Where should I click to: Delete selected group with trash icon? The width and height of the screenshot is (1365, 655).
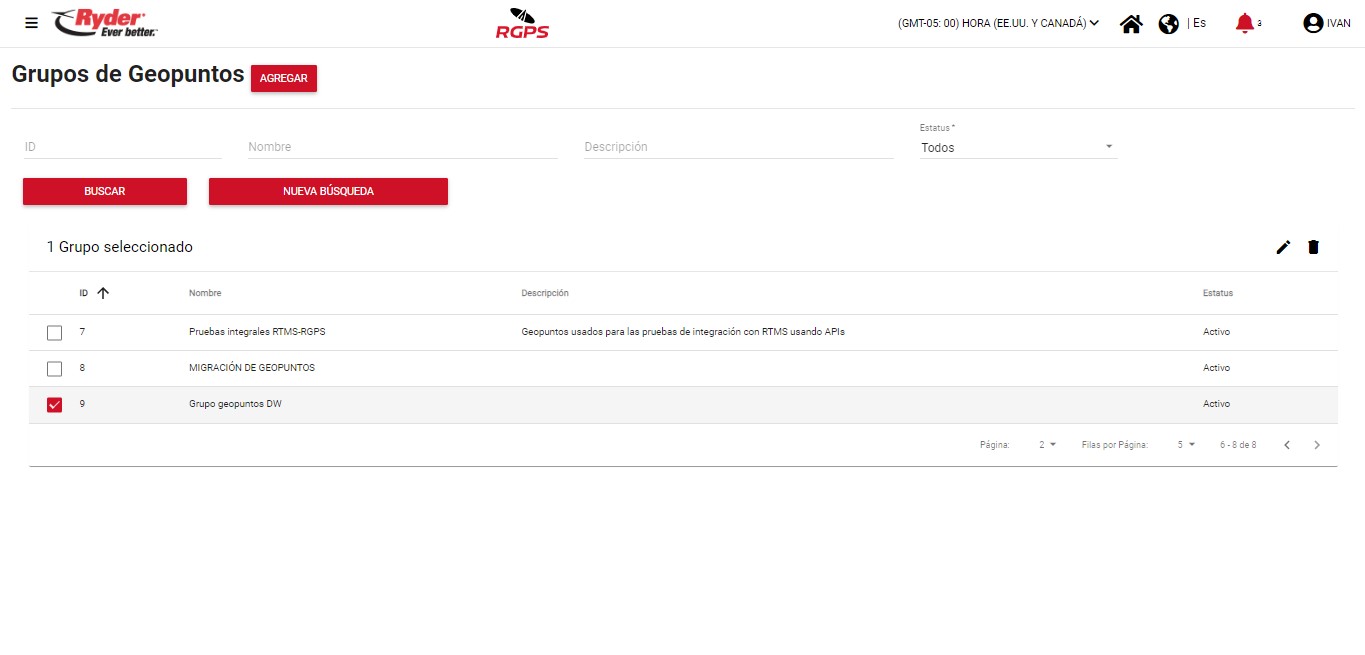coord(1313,247)
